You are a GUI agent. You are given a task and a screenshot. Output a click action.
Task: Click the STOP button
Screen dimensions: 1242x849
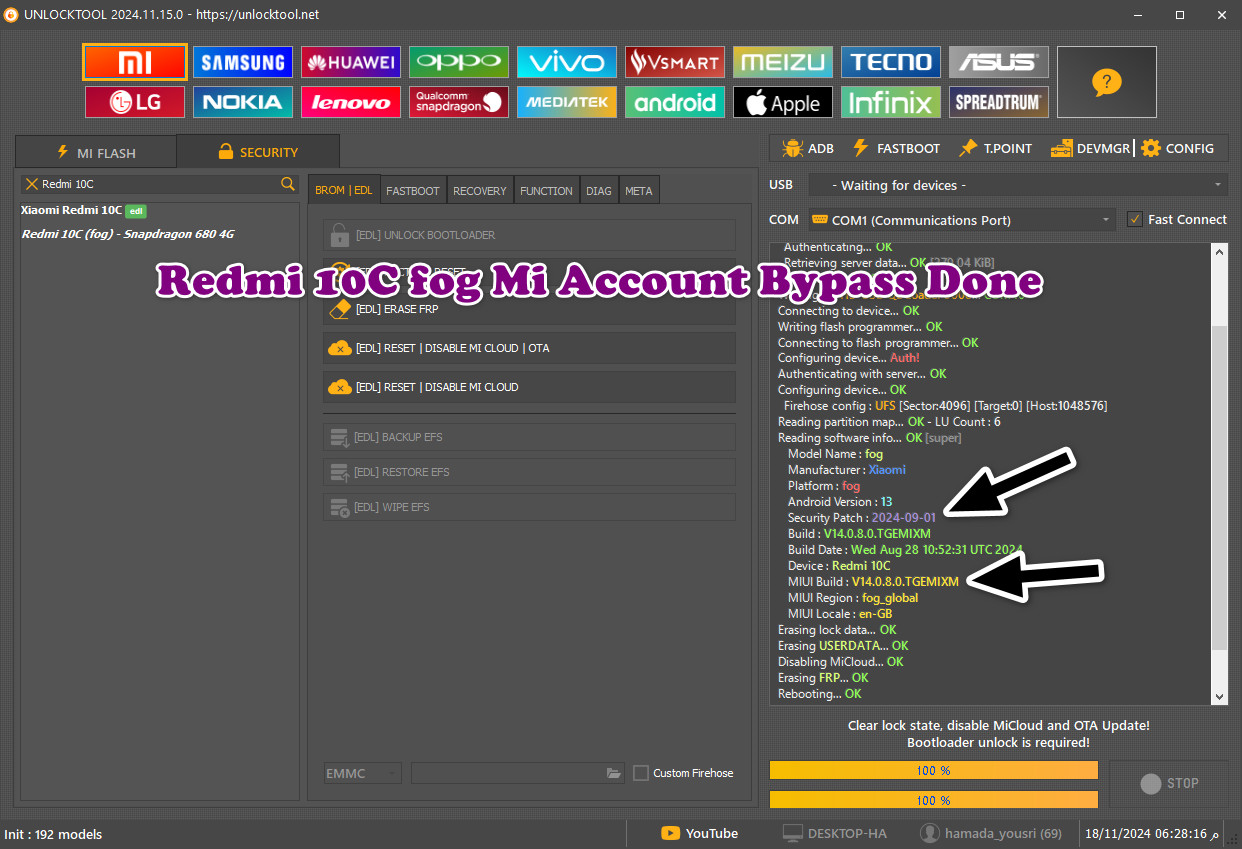pyautogui.click(x=1168, y=783)
